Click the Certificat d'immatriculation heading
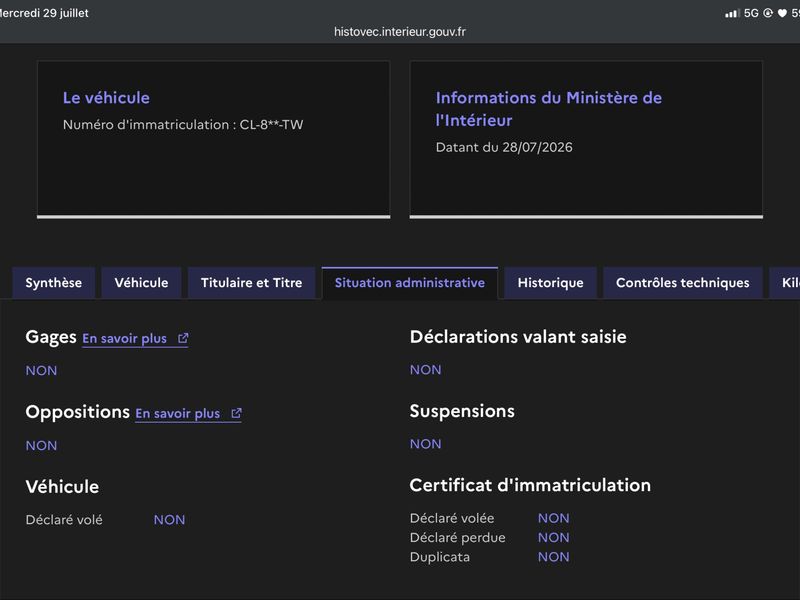This screenshot has height=600, width=800. coord(530,485)
